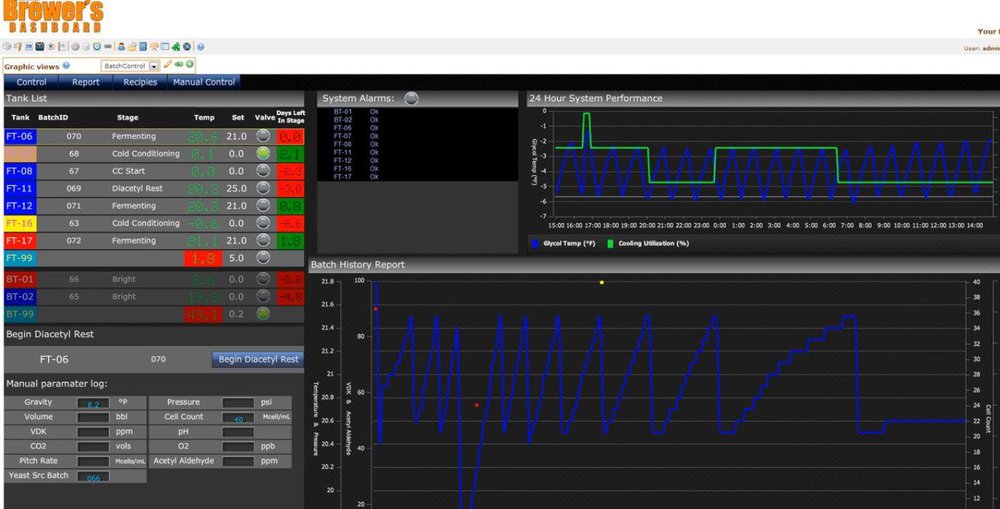Open the Graphic views help icon
Screen dimensions: 1000x509
coord(66,65)
